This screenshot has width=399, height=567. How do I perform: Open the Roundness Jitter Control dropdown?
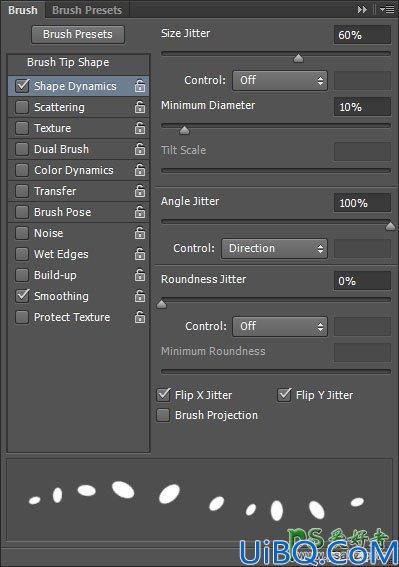point(280,327)
